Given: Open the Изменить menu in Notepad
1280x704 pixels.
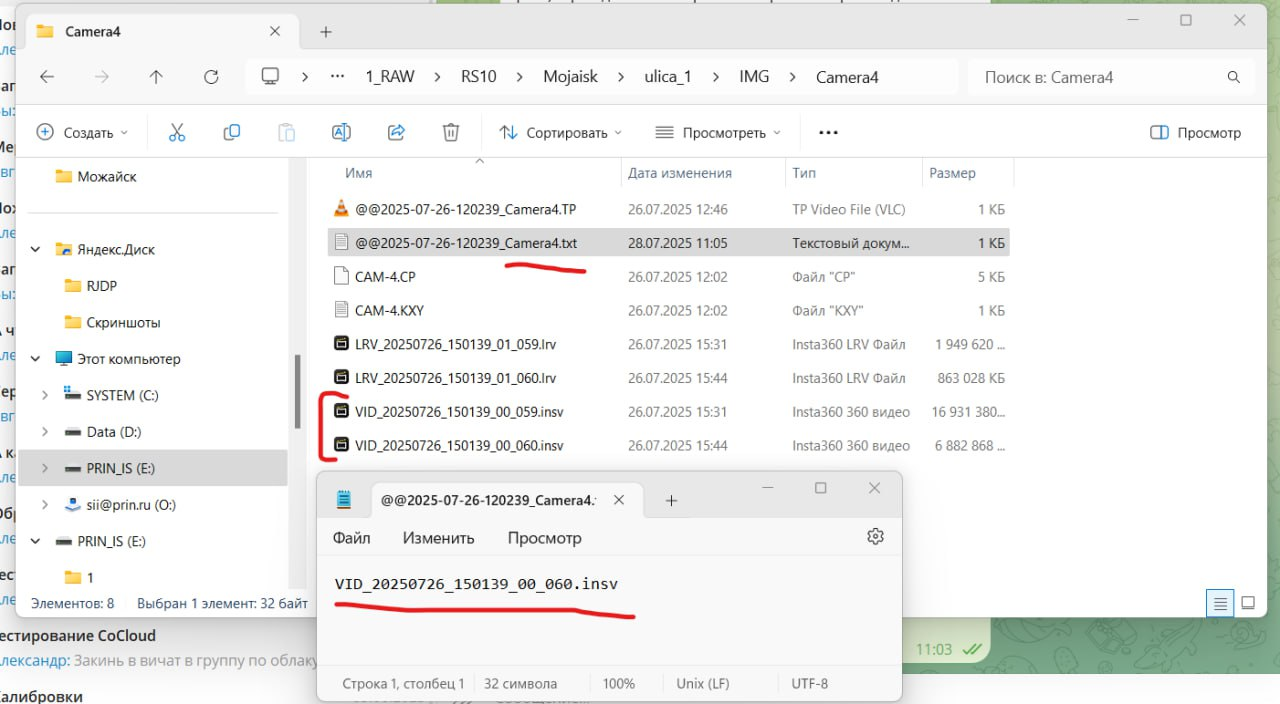Looking at the screenshot, I should click(438, 538).
